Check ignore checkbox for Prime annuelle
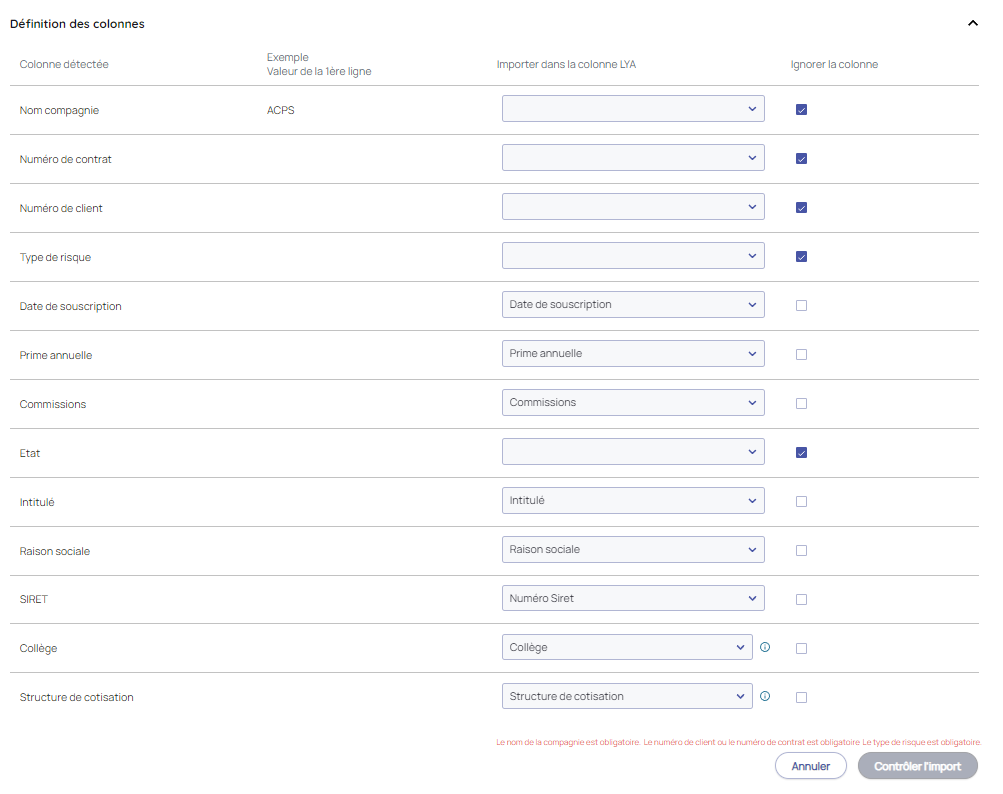Screen dimensions: 1003x794 [801, 355]
